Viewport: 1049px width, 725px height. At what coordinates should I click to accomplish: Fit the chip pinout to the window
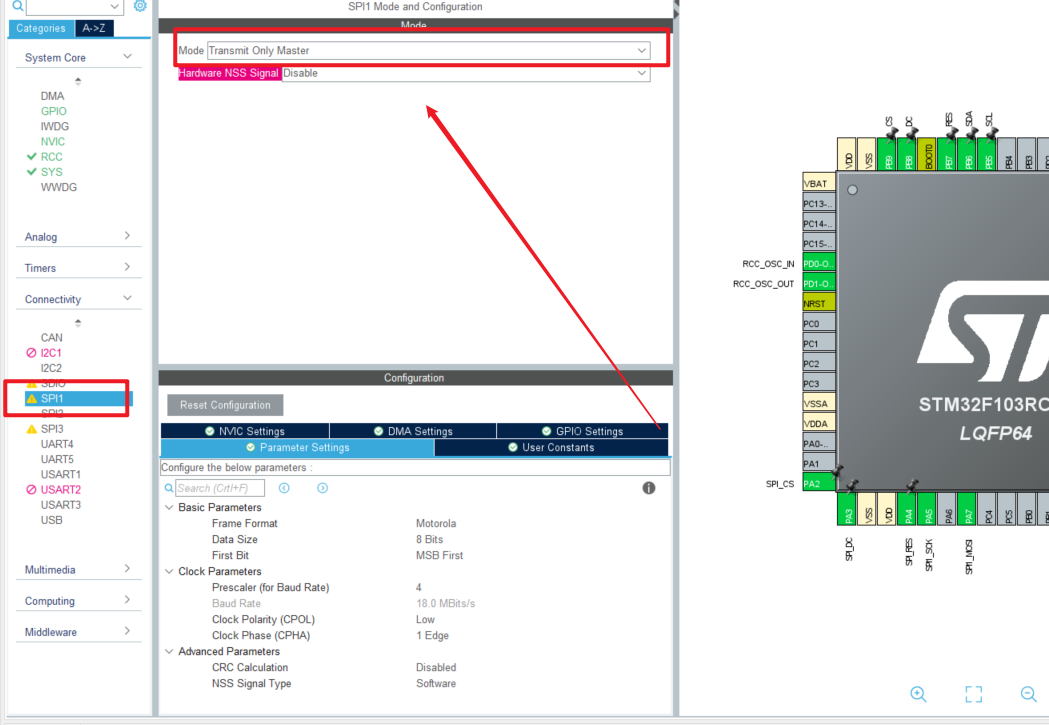click(973, 694)
